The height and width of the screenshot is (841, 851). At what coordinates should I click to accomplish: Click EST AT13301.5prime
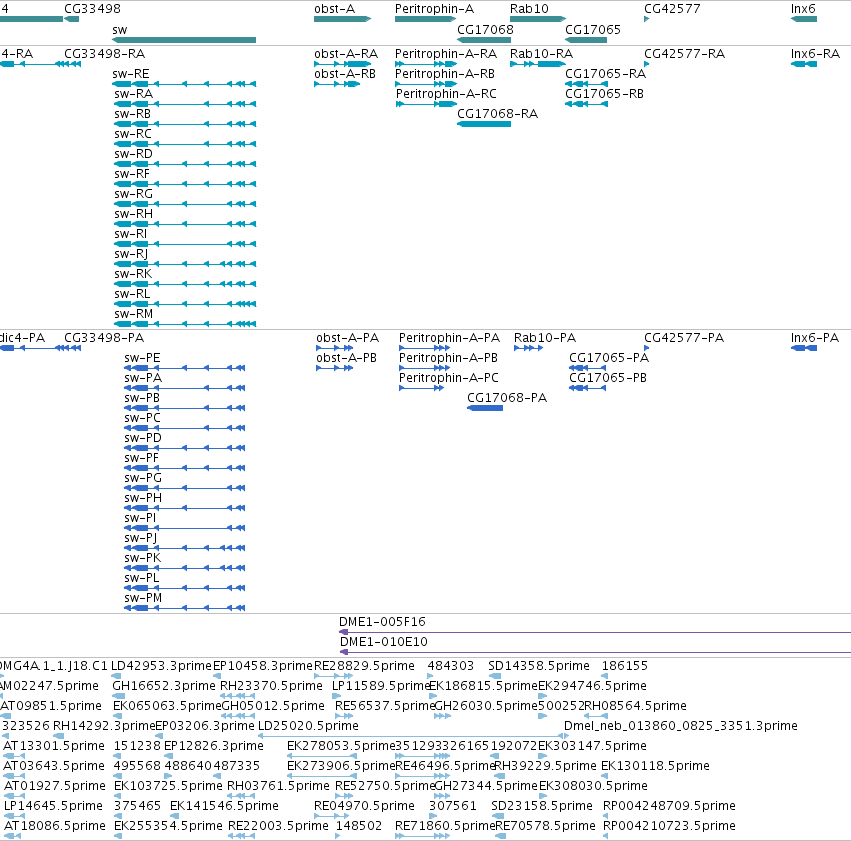pos(14,756)
